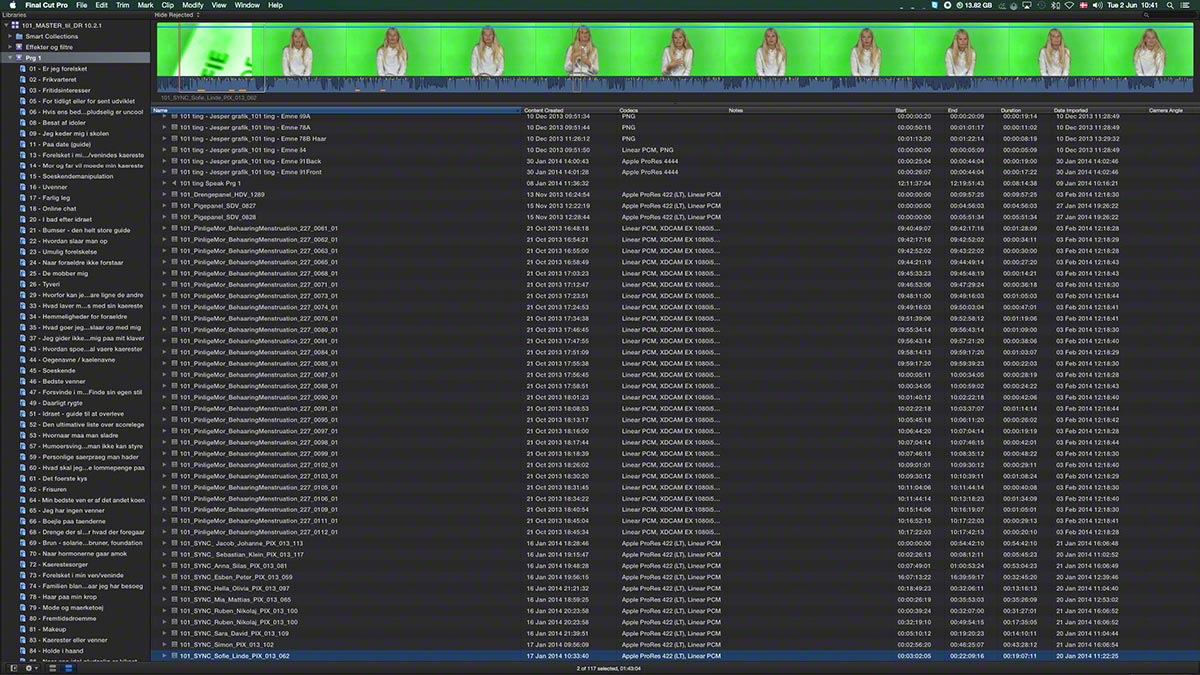Click the Smart Collections folder icon

point(19,36)
